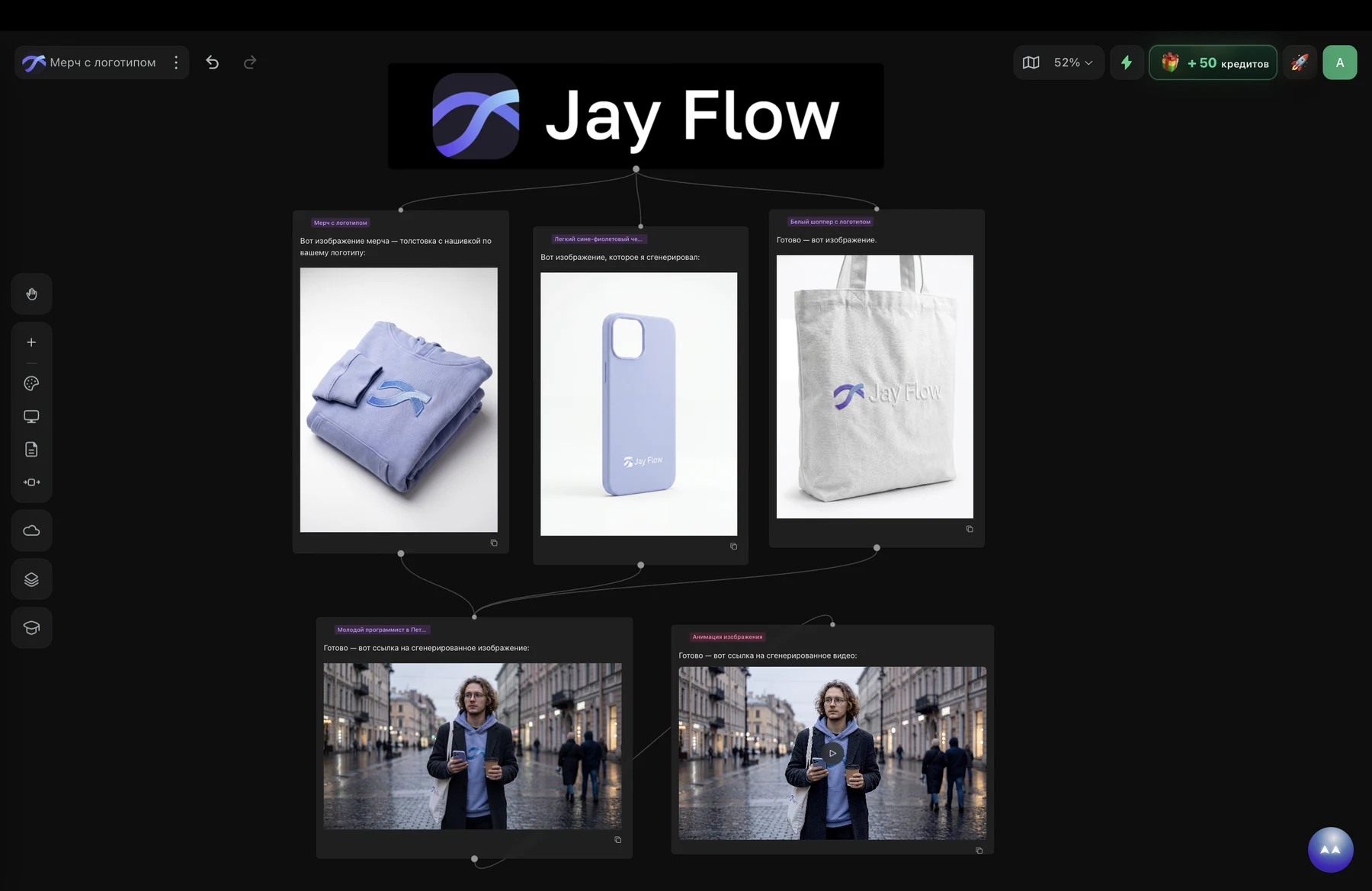Click text Готово — вот ссылка на сгенерированное видео
Image resolution: width=1372 pixels, height=891 pixels.
[x=768, y=655]
